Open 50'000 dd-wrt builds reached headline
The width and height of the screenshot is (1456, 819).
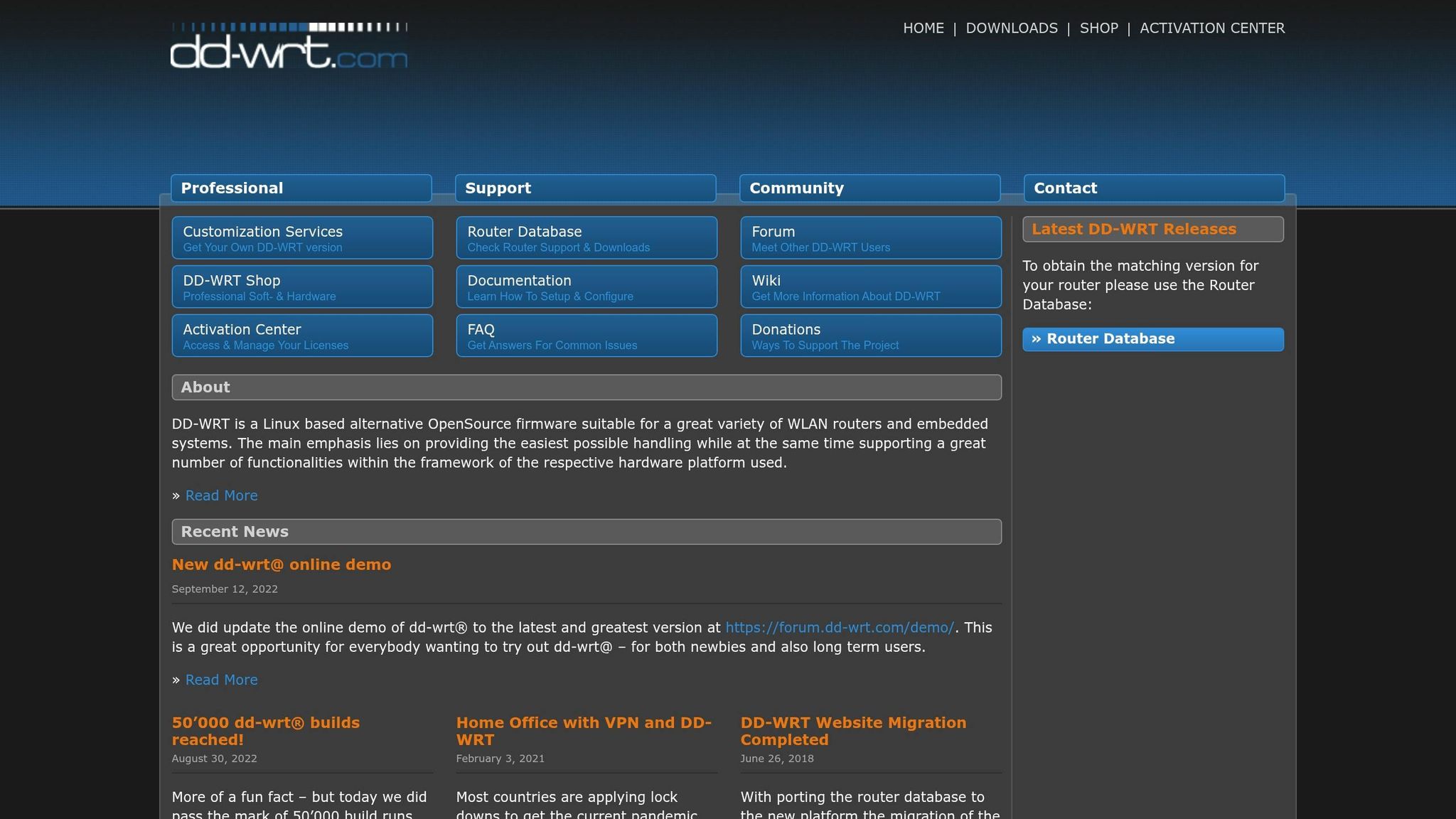[x=266, y=731]
